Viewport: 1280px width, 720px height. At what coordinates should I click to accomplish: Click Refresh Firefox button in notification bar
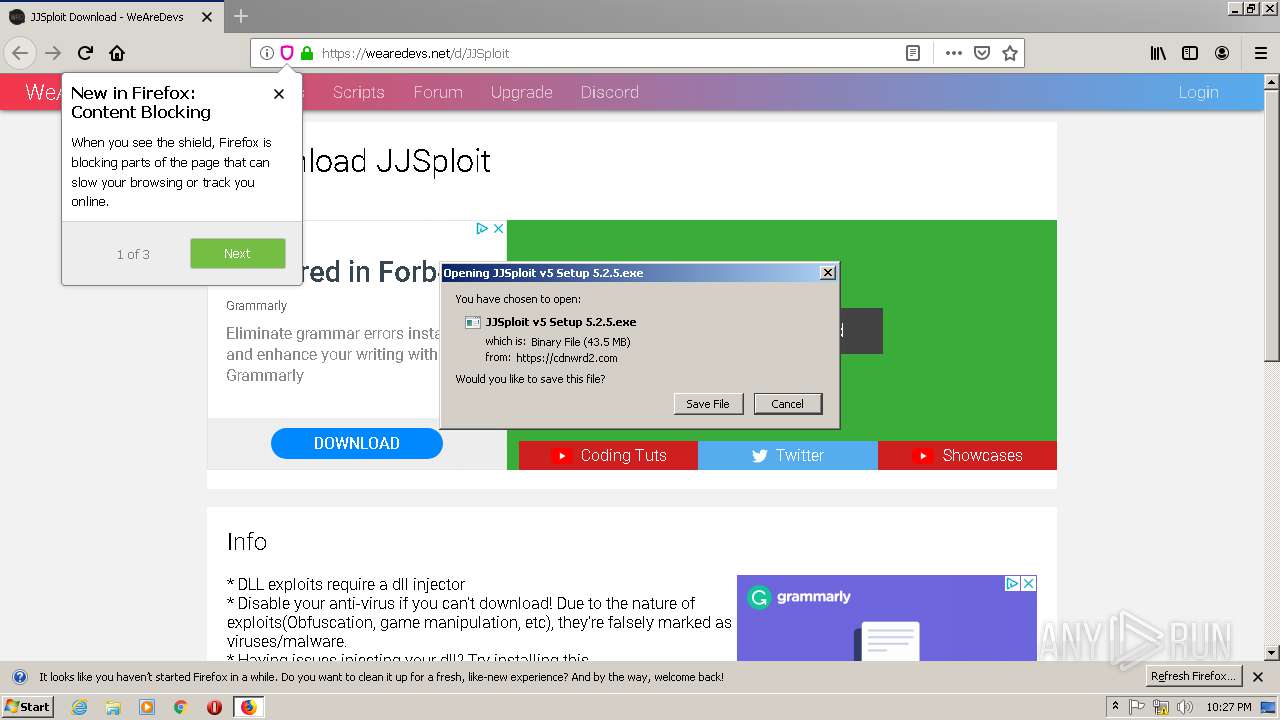tap(1193, 677)
